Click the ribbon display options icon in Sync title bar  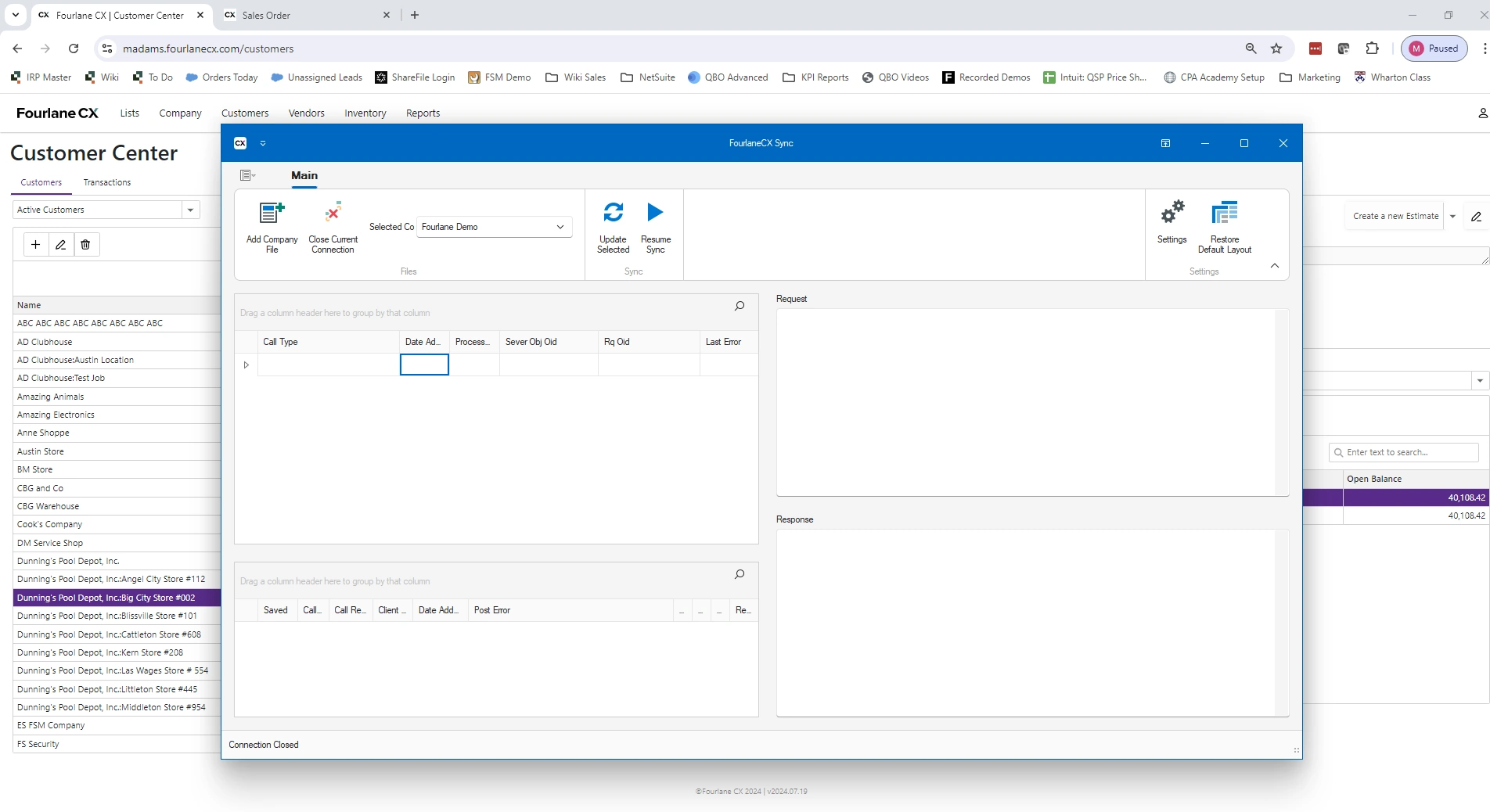1165,143
